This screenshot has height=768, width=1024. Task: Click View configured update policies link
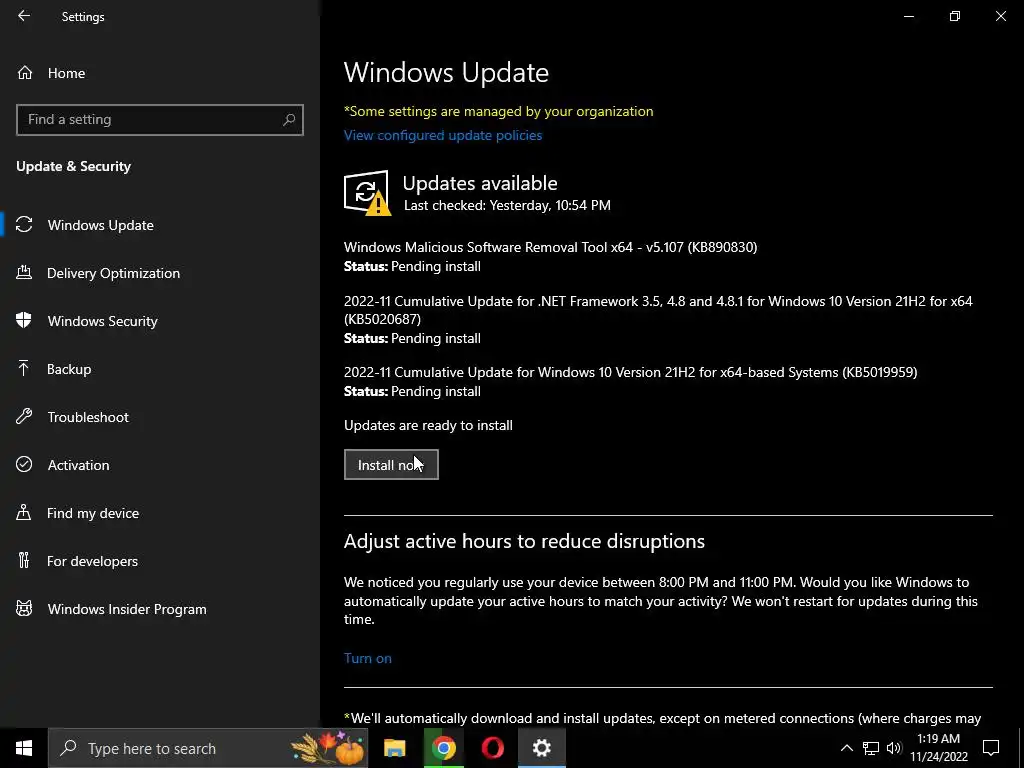point(443,135)
